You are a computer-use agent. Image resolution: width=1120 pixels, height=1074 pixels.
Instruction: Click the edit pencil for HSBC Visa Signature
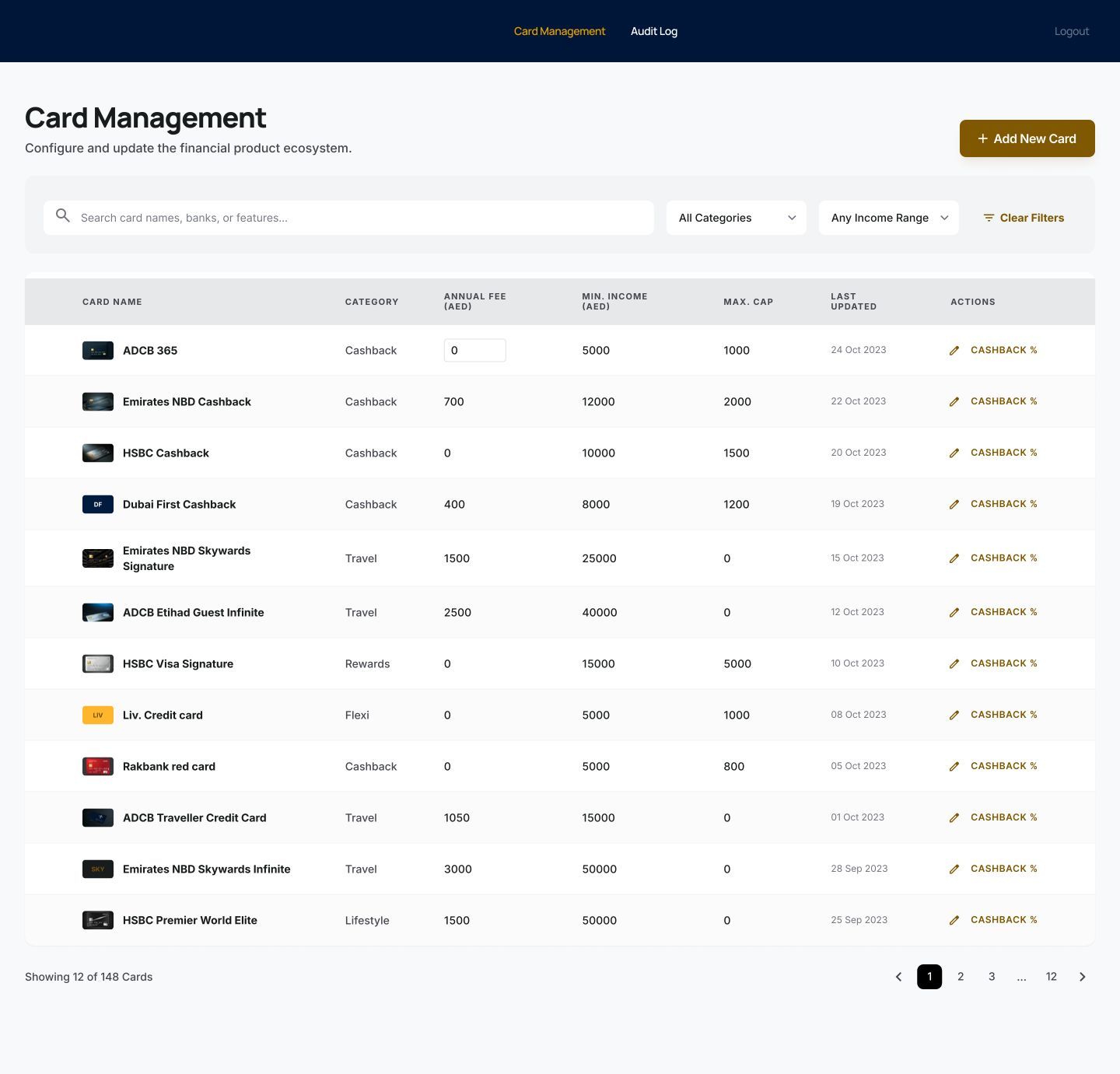coord(954,664)
